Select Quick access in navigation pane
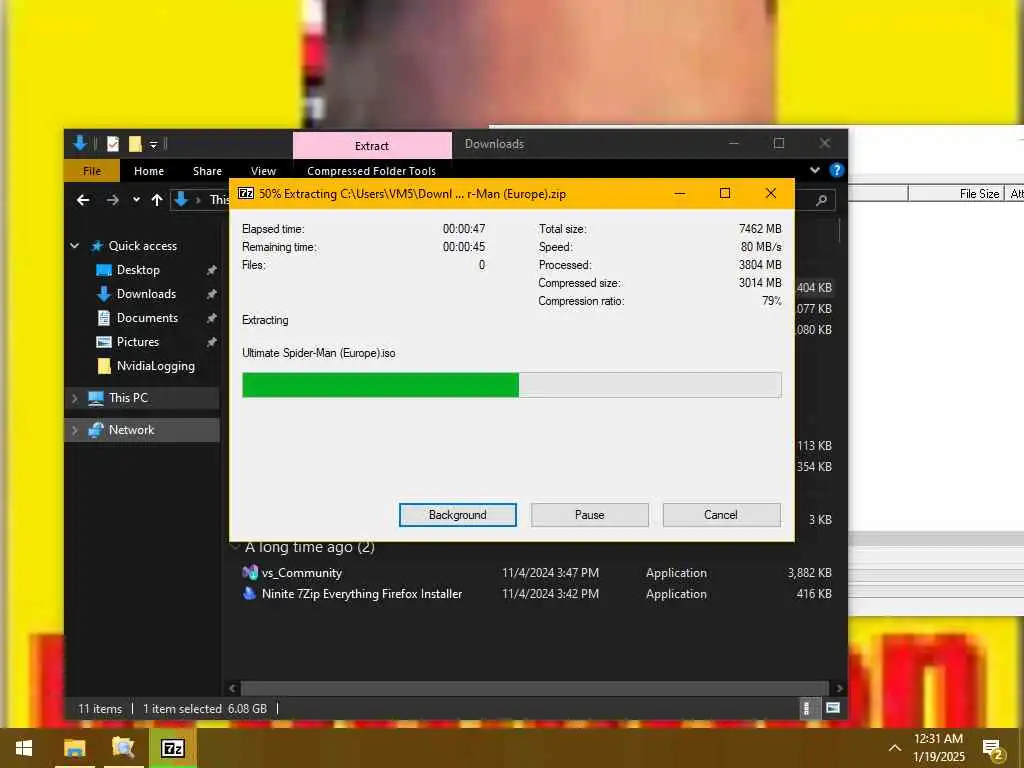Viewport: 1024px width, 768px height. point(142,246)
